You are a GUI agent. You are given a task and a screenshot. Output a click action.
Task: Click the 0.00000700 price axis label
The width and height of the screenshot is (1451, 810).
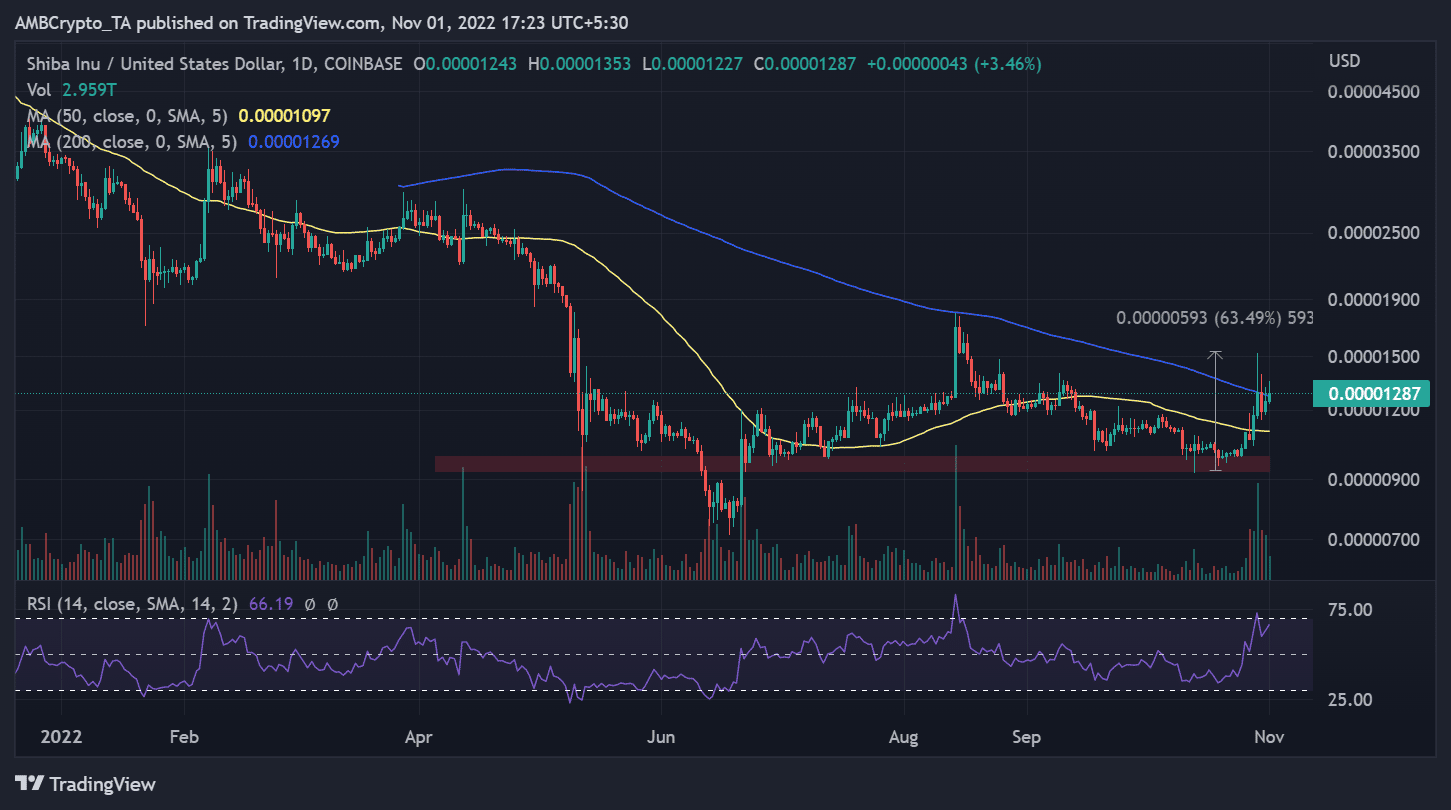[x=1373, y=540]
